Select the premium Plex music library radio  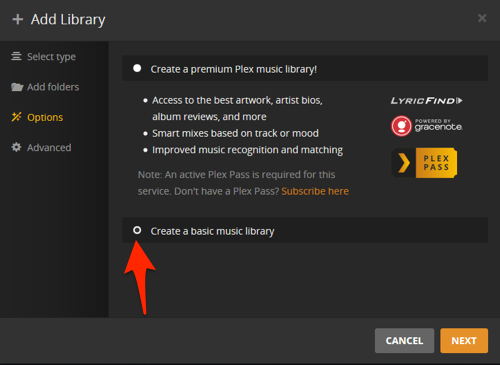(137, 68)
